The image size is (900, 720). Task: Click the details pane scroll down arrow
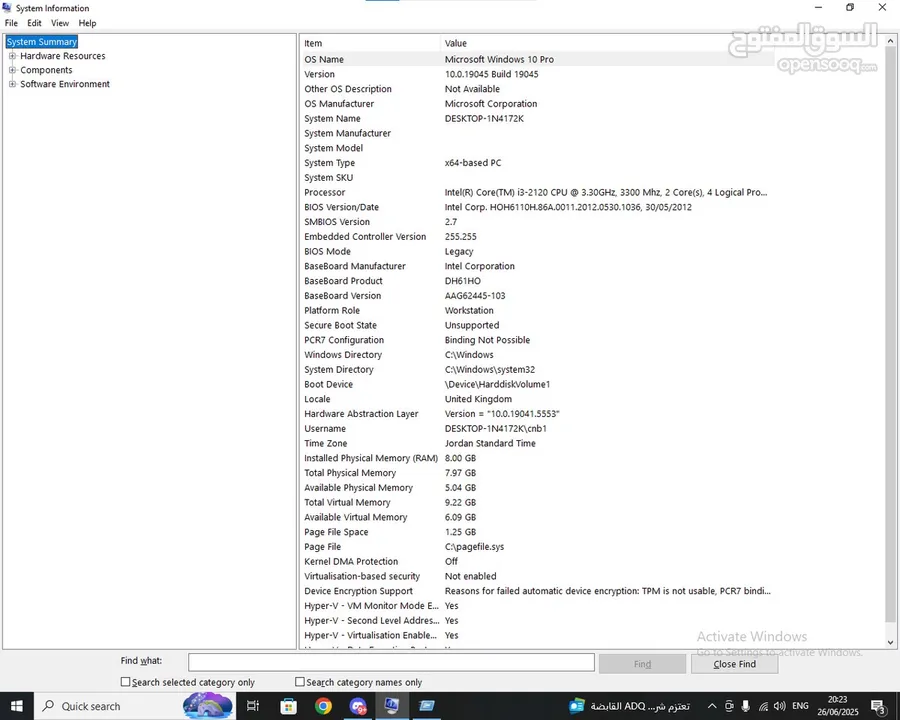(x=890, y=642)
